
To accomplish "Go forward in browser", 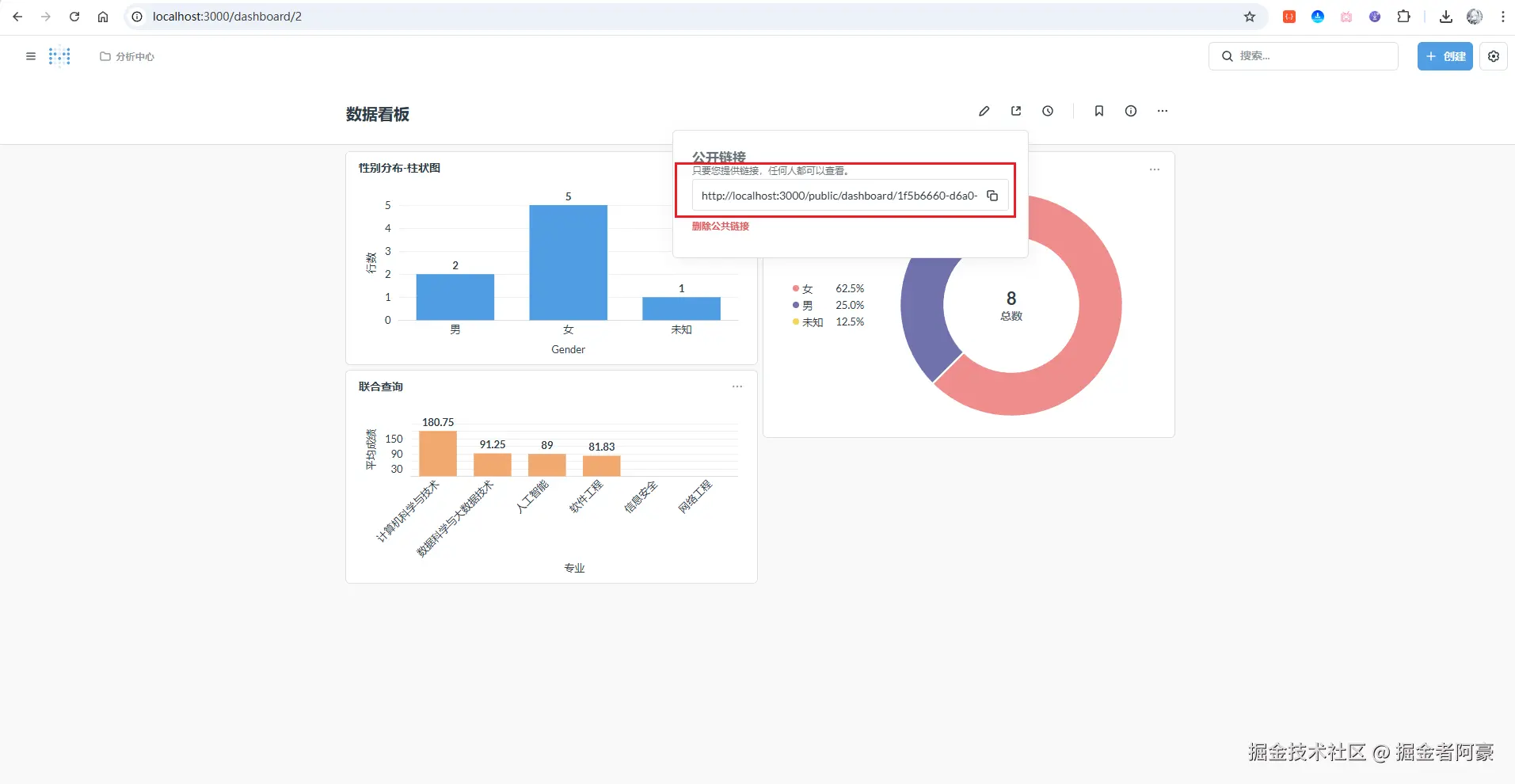I will (46, 17).
